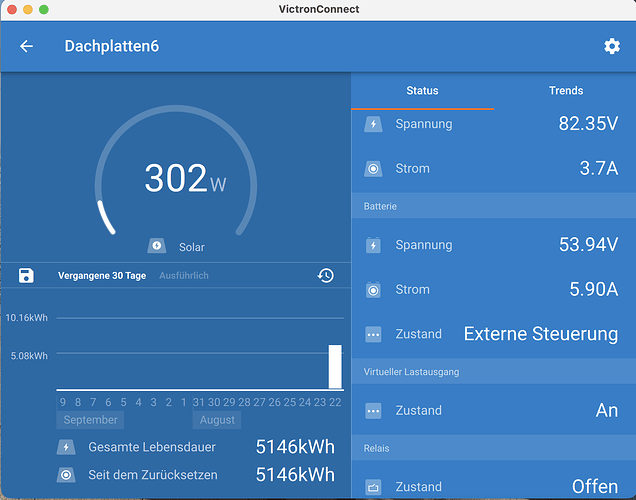
Task: Click the Relais Zustand icon
Action: 373,487
